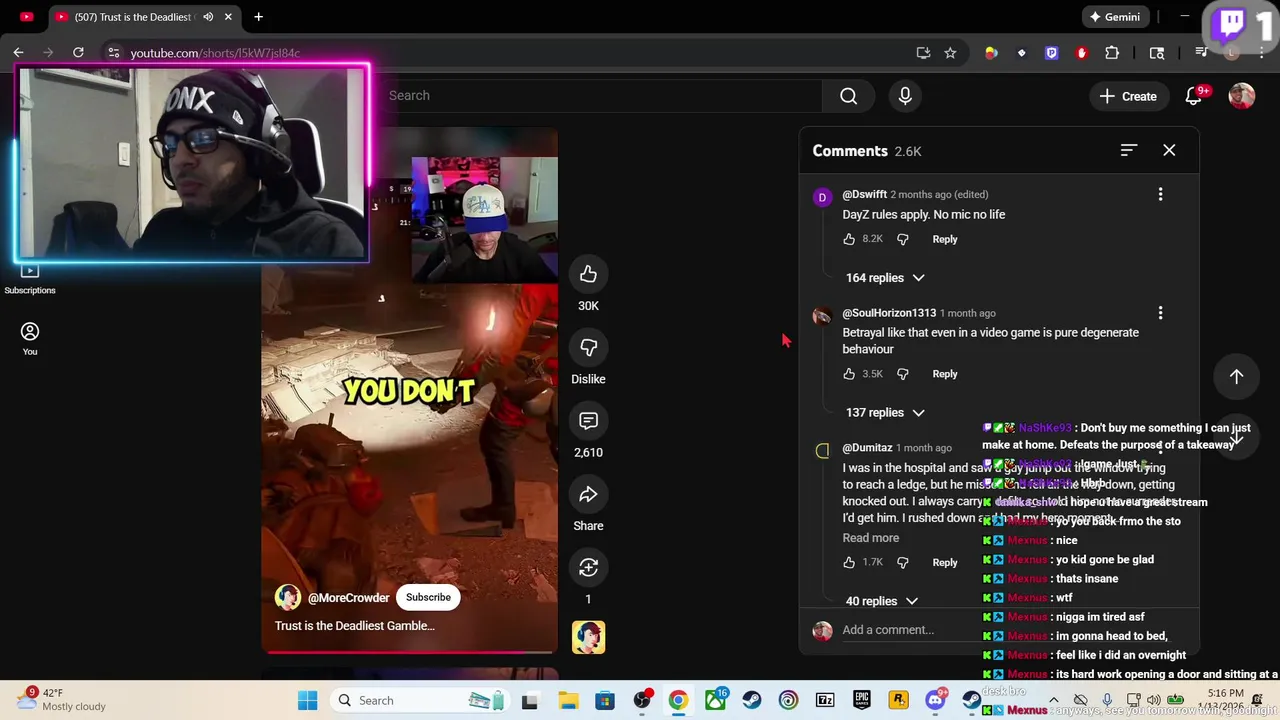
Task: Share the Short
Action: tap(588, 494)
